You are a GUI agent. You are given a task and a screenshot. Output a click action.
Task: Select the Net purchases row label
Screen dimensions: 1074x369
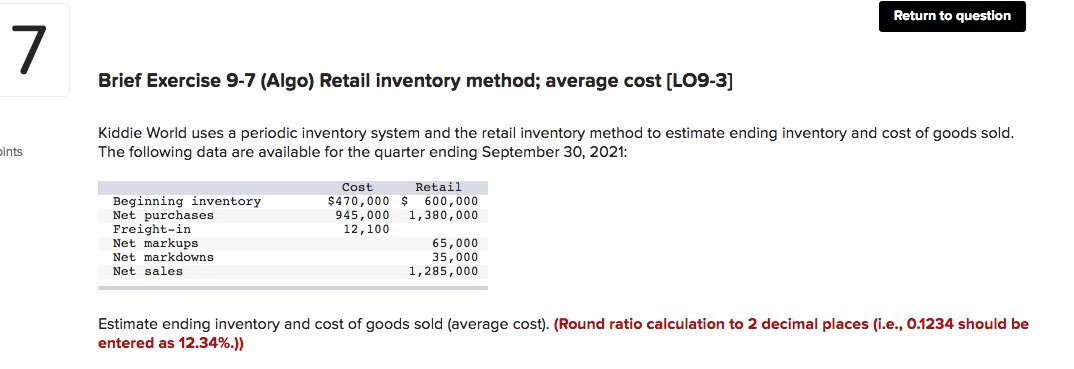pos(163,215)
